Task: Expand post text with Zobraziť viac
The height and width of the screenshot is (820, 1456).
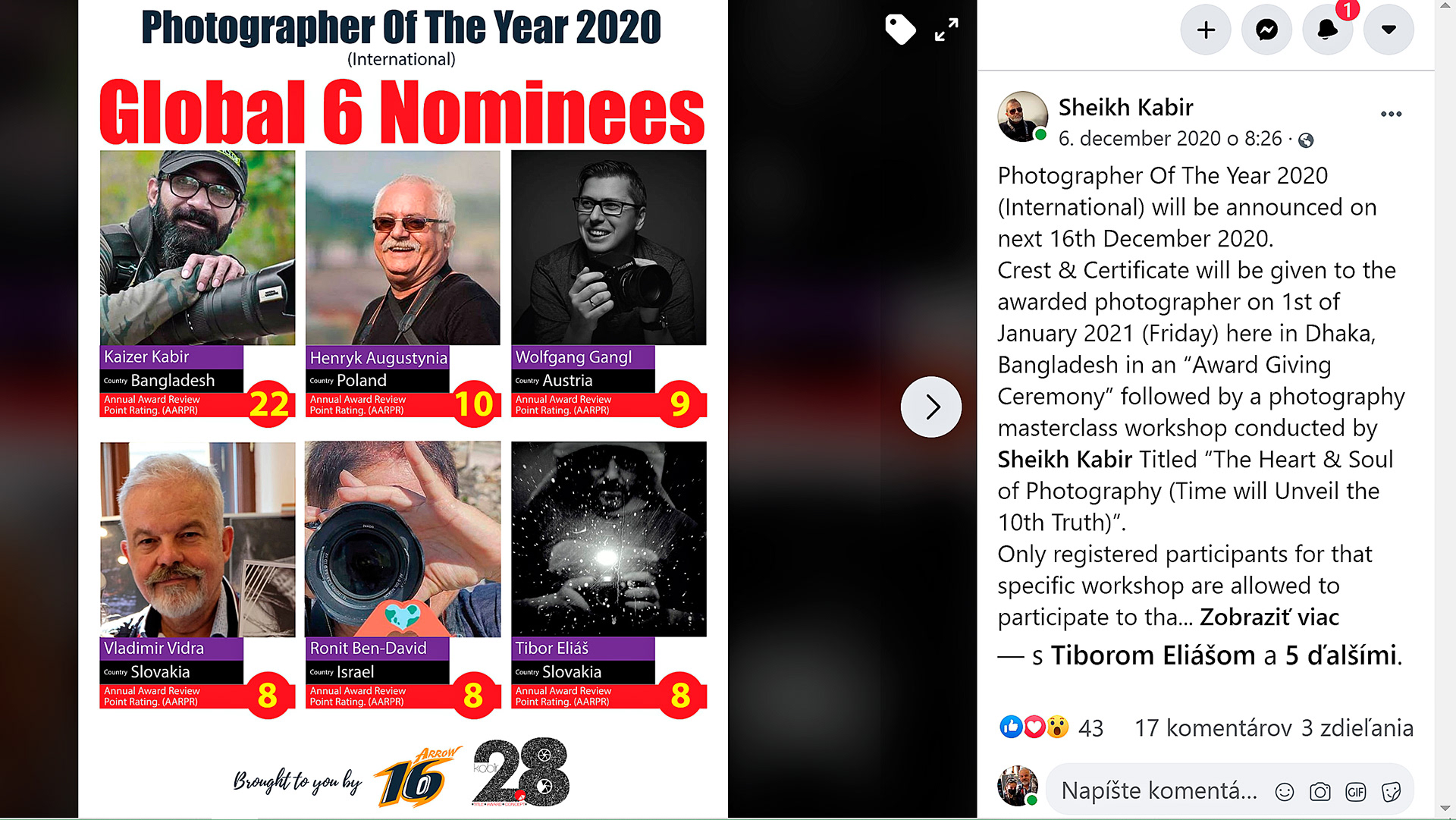Action: (1269, 617)
